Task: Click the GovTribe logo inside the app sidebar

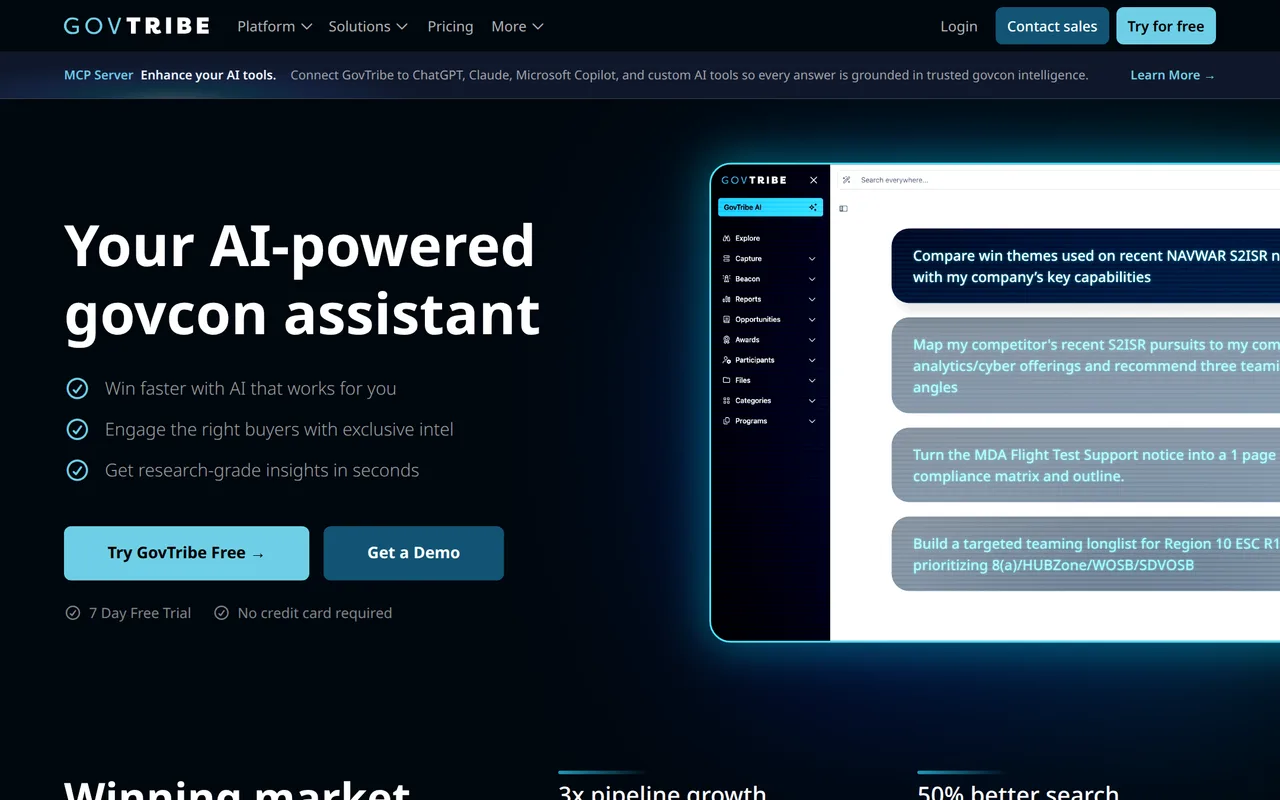Action: coord(754,180)
